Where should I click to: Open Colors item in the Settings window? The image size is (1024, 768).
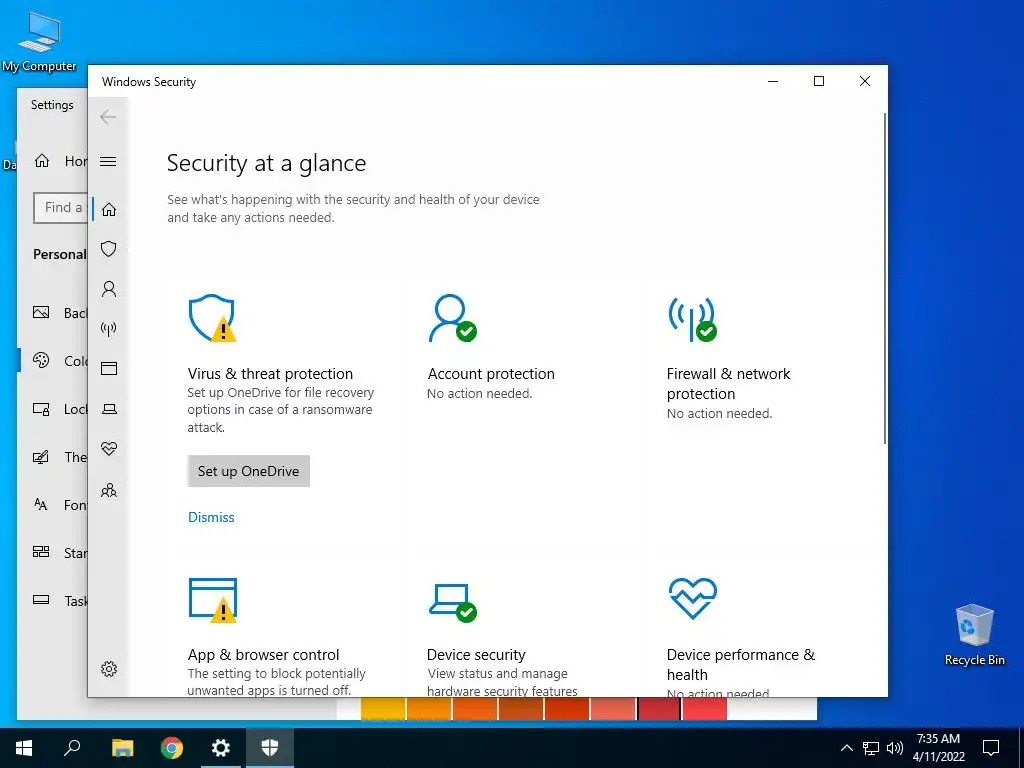coord(54,360)
